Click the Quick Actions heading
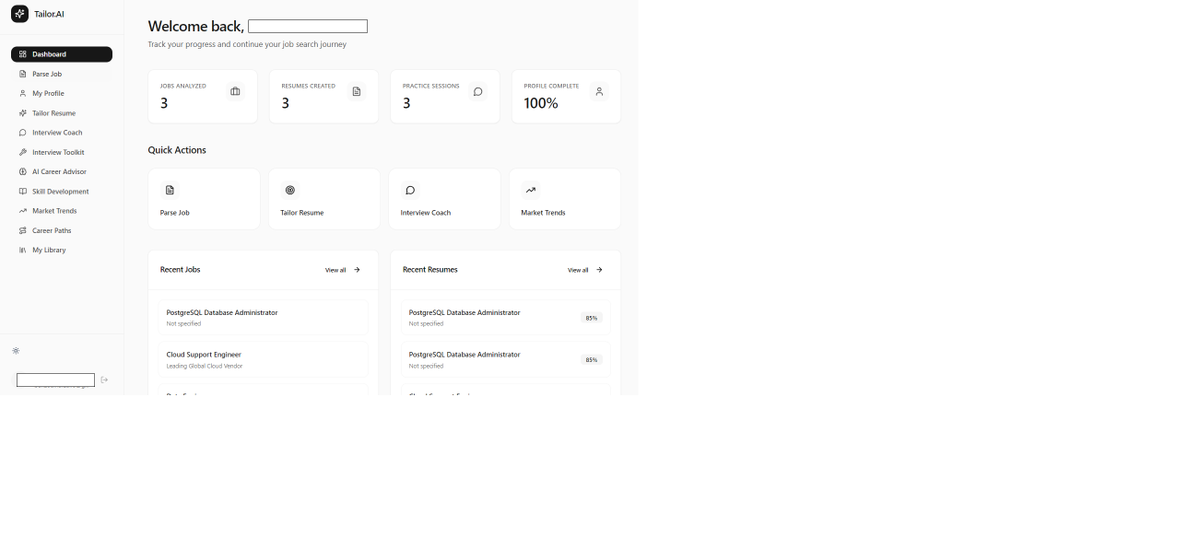 177,150
